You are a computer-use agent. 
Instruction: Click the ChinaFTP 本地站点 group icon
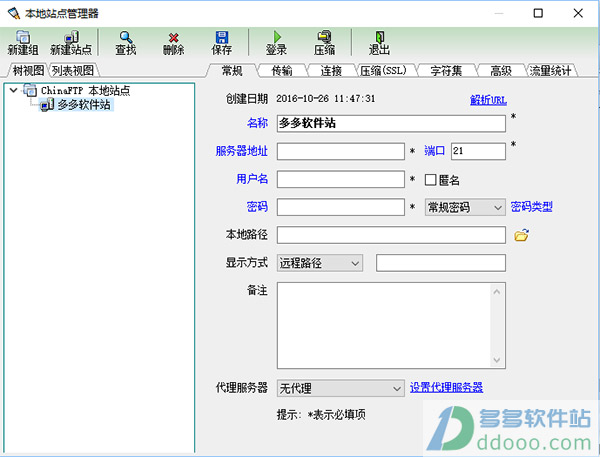(x=30, y=90)
